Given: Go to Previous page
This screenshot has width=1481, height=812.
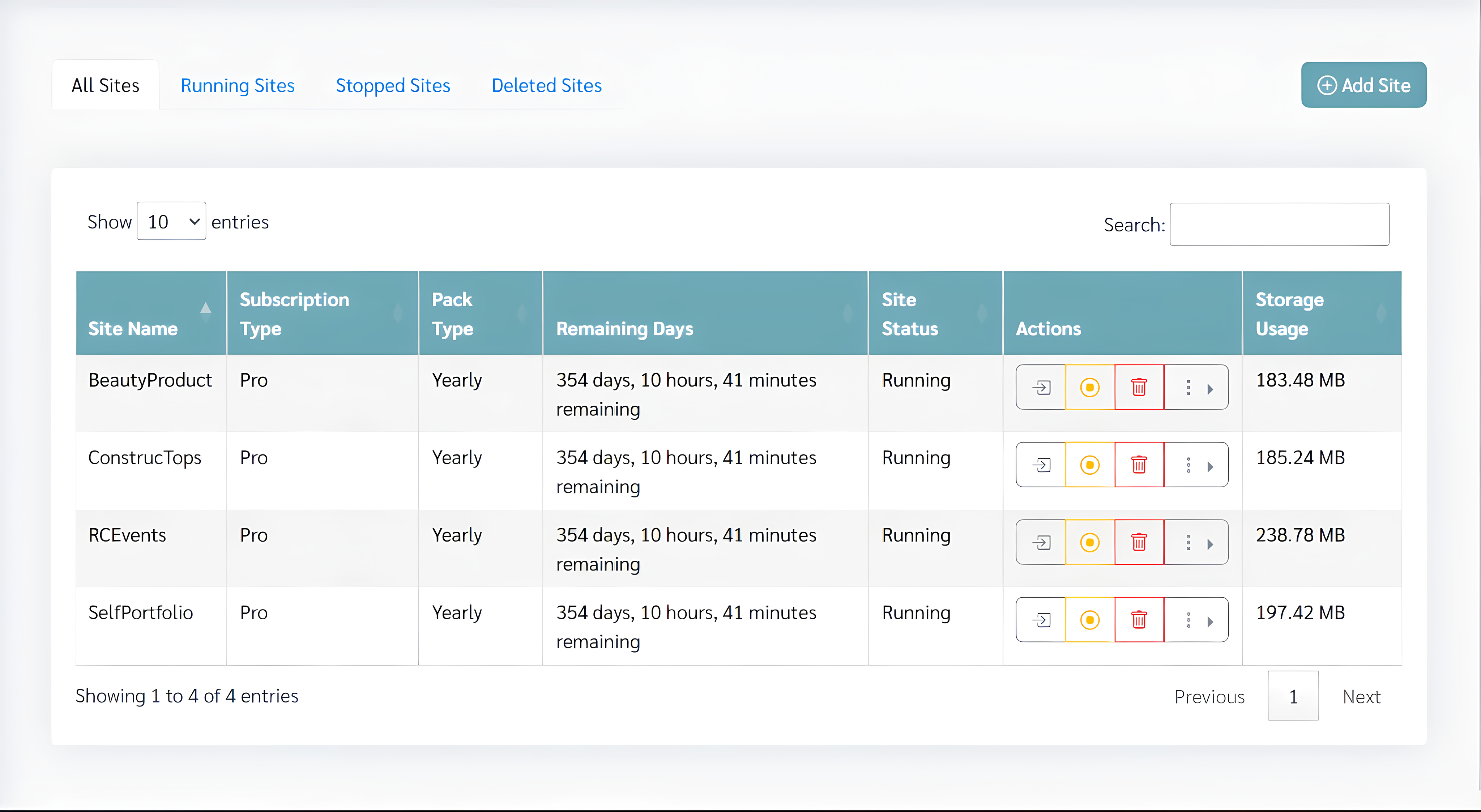Looking at the screenshot, I should pos(1209,697).
